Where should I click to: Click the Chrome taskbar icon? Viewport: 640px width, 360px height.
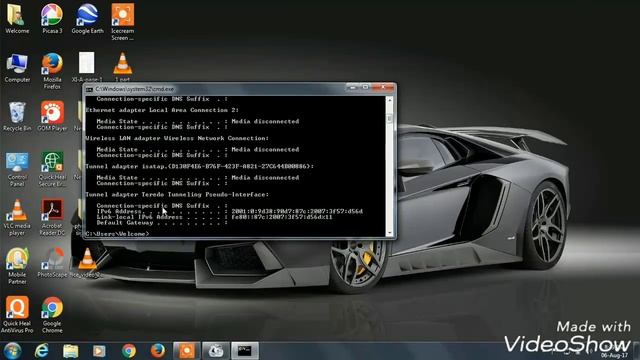tap(129, 351)
